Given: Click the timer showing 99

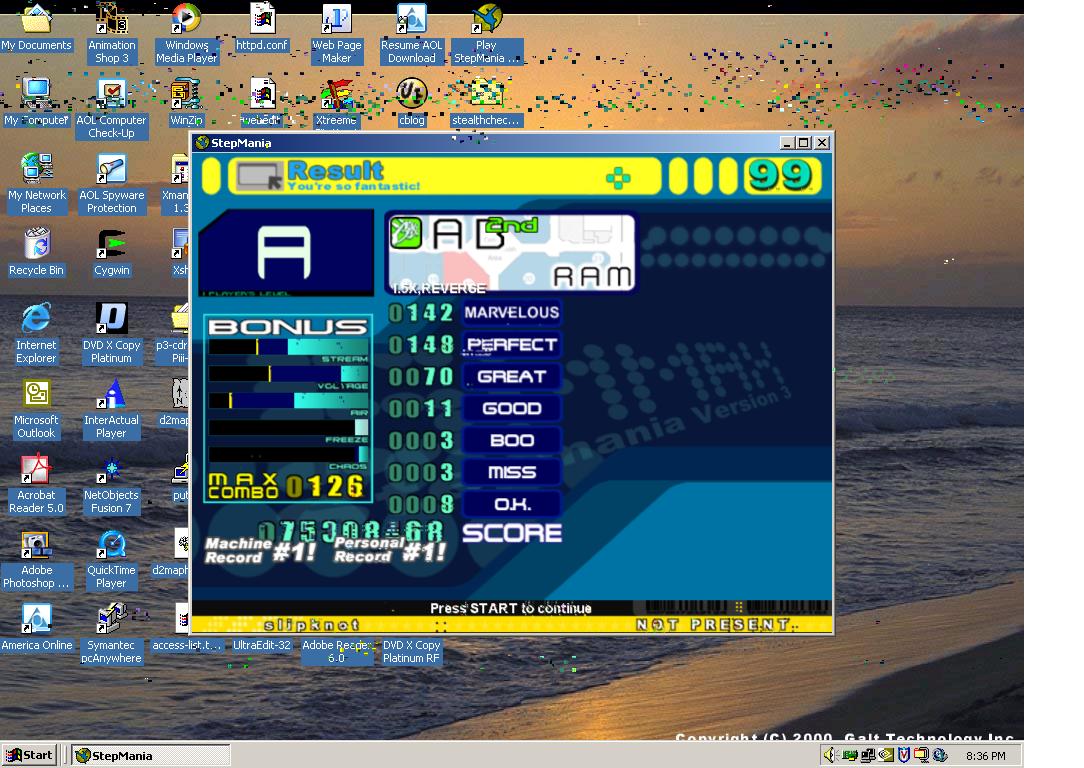Looking at the screenshot, I should (781, 175).
